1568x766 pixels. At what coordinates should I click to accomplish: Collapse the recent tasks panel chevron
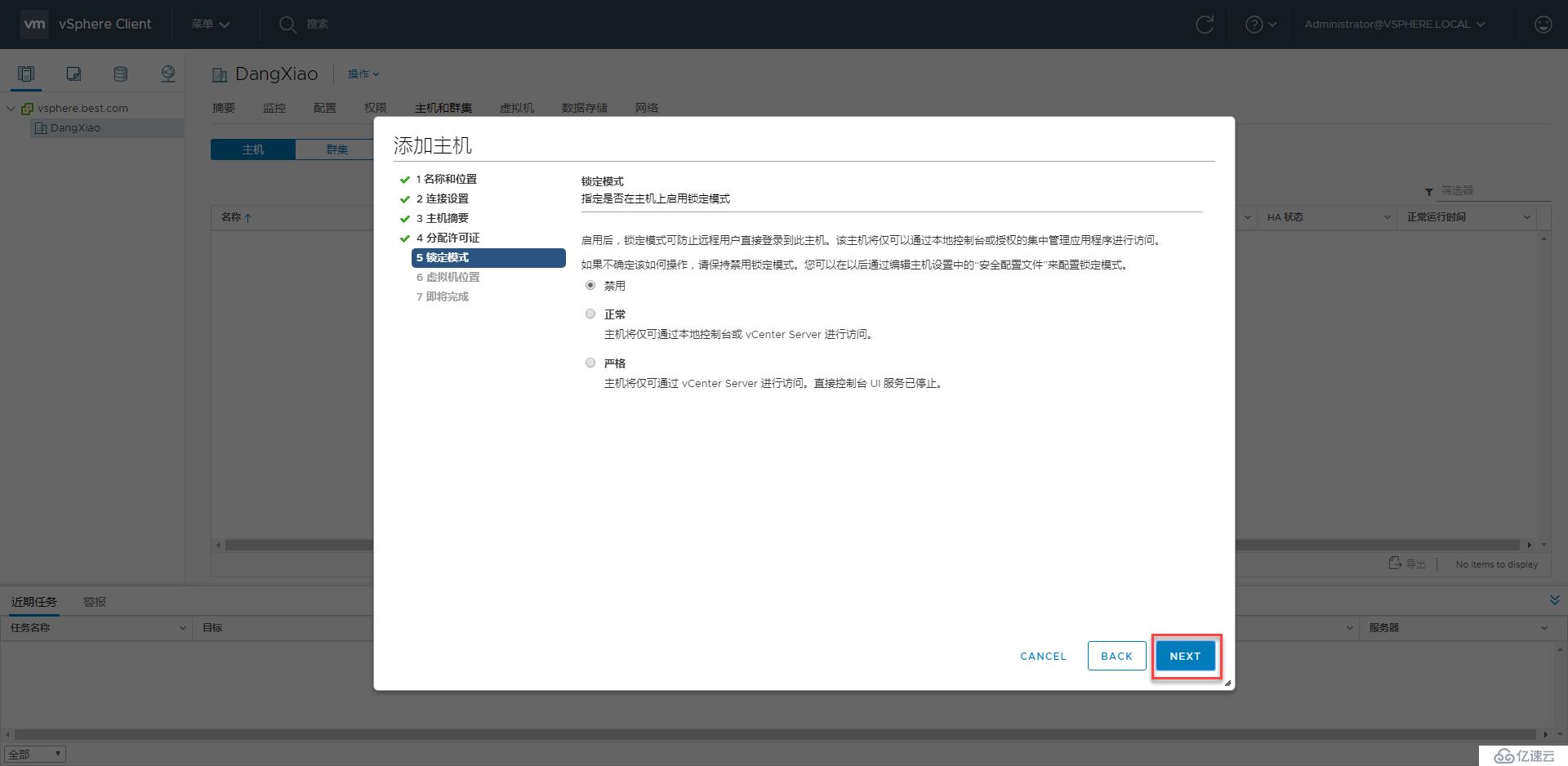(1554, 600)
